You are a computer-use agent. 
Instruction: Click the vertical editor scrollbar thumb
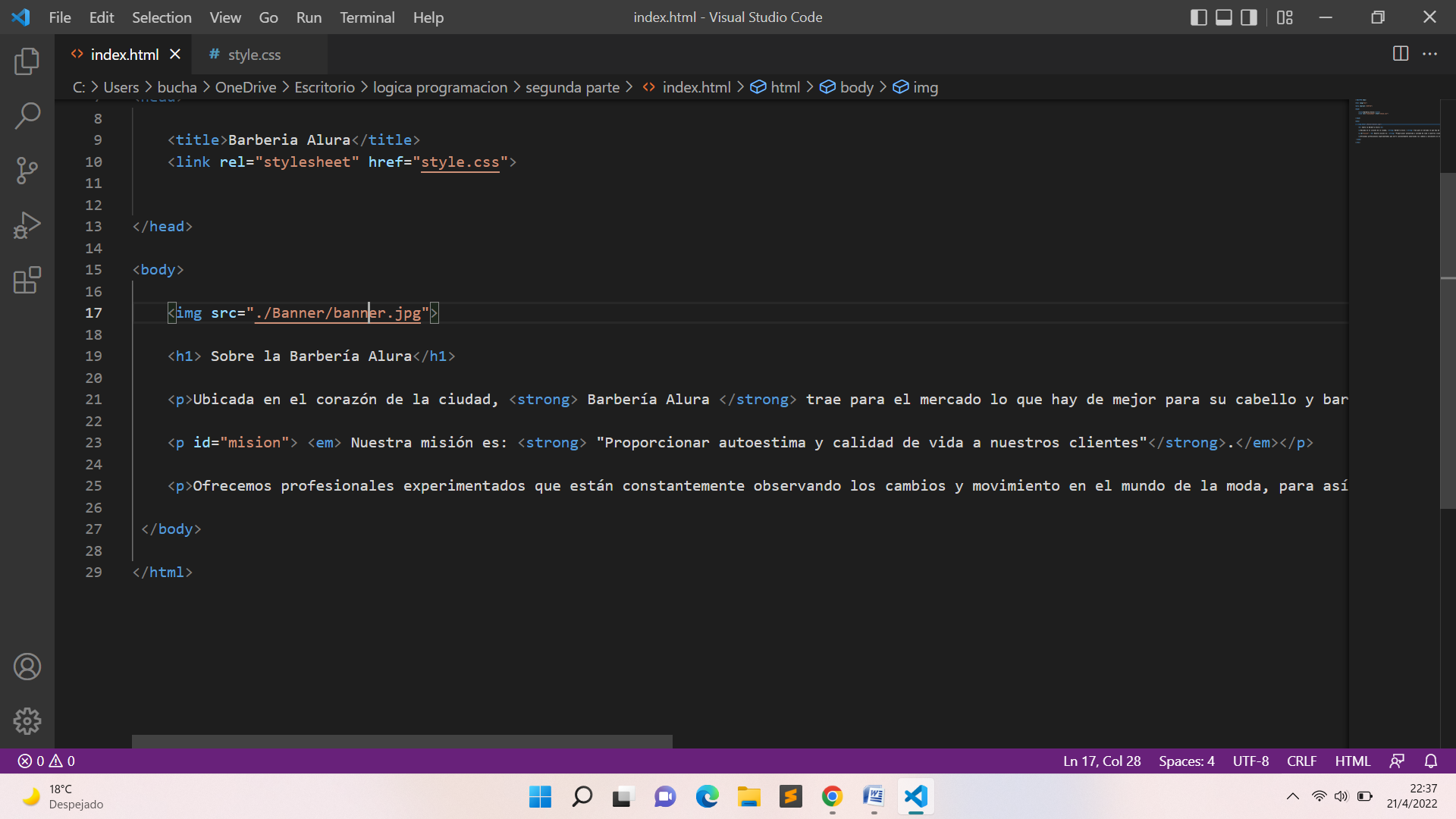[x=1448, y=340]
